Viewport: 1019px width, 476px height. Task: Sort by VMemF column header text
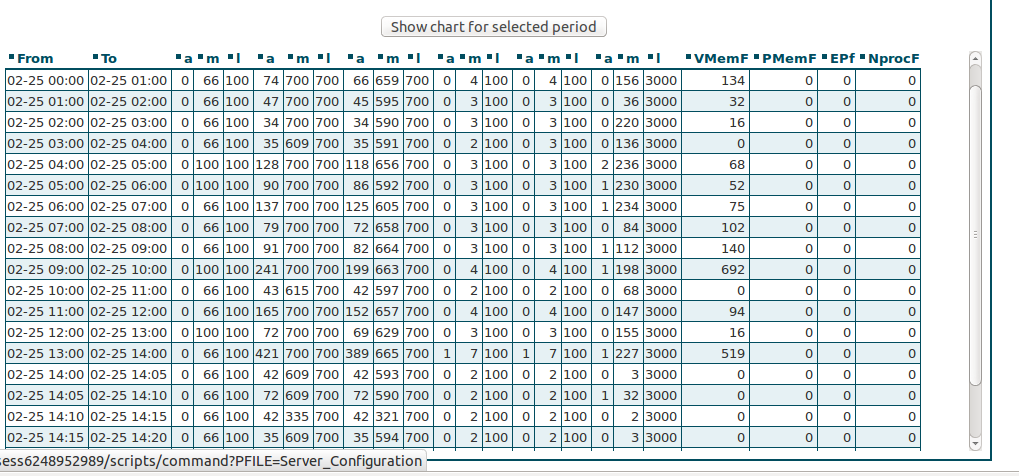721,59
